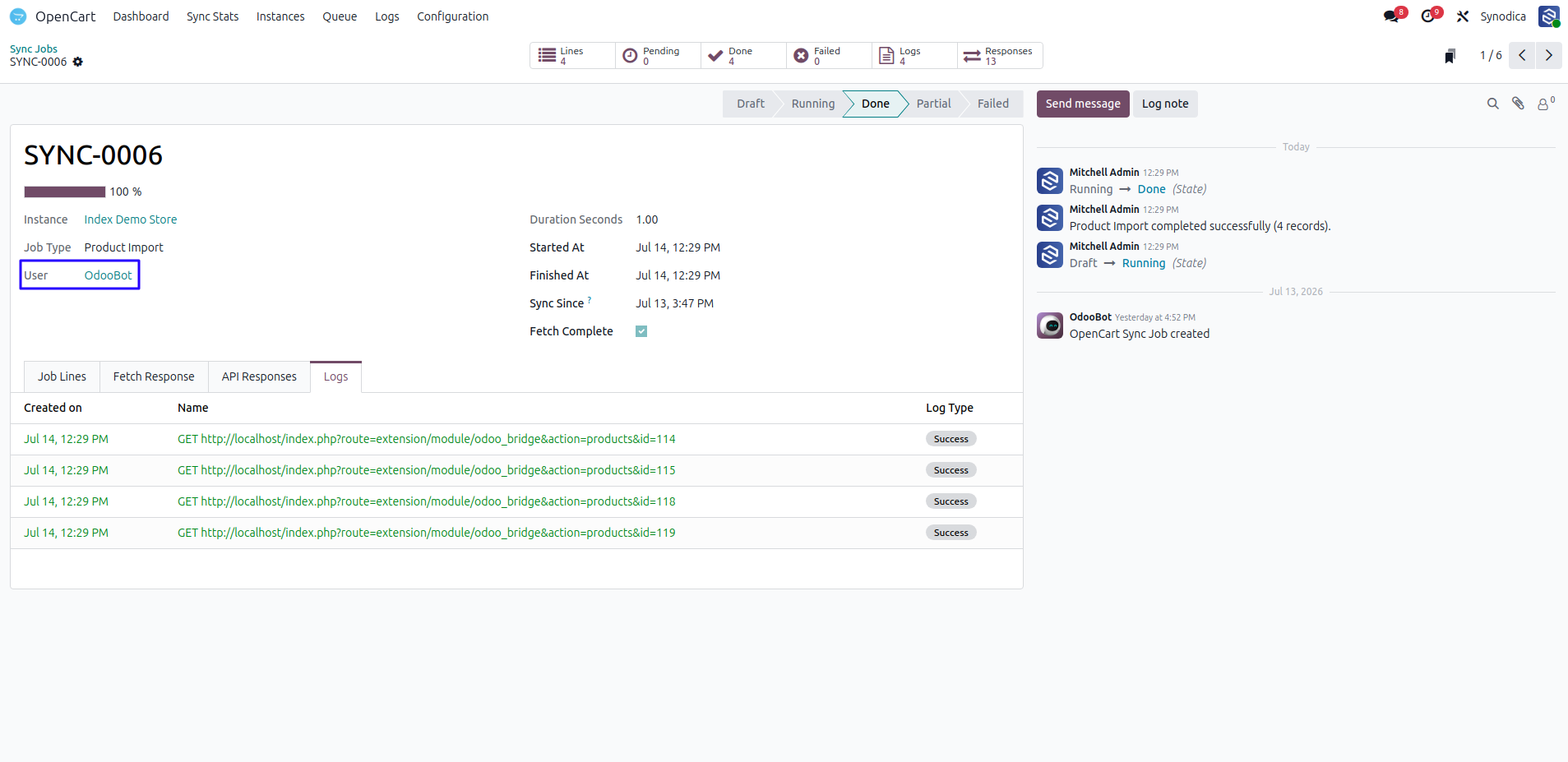Open the Lines stat button
This screenshot has height=762, width=1568.
click(x=572, y=56)
